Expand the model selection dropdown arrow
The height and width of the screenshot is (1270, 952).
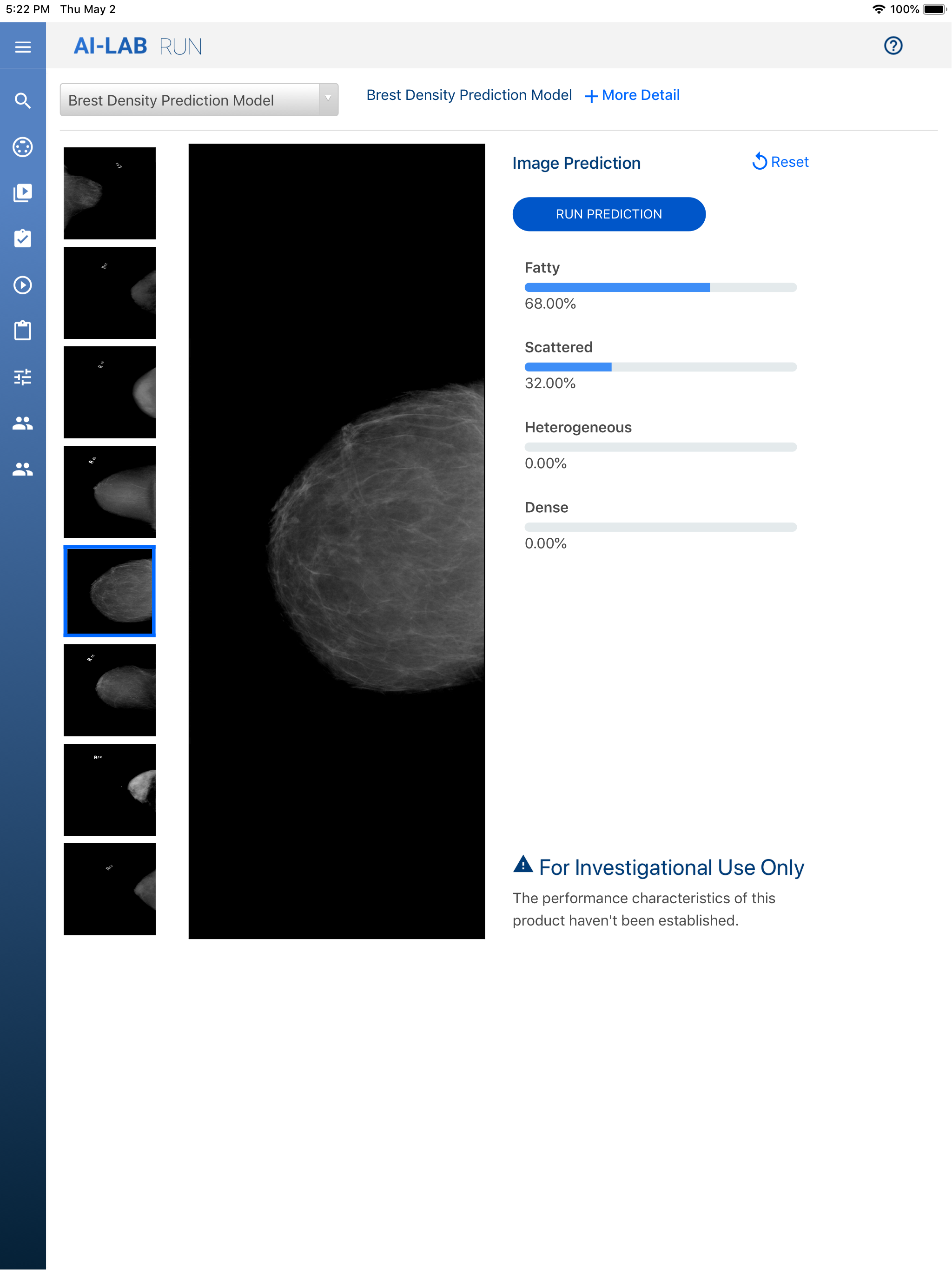point(328,99)
